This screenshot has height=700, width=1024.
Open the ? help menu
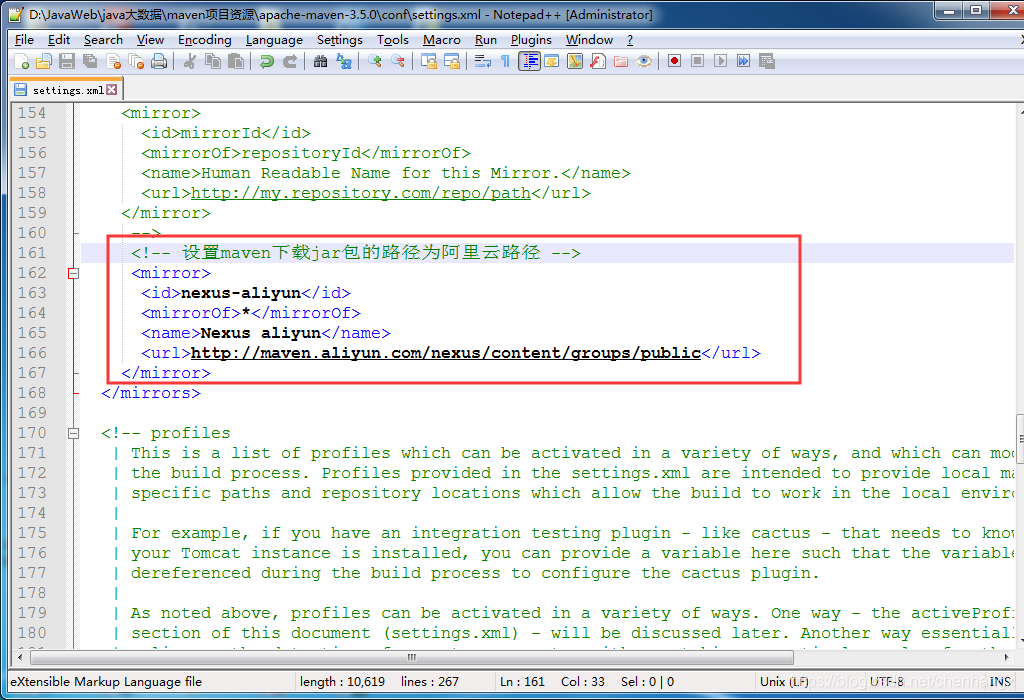point(630,40)
